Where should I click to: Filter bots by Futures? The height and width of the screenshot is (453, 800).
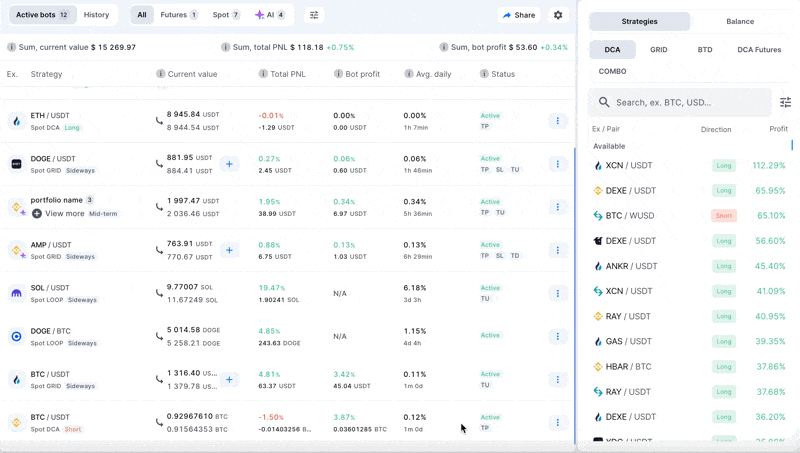pyautogui.click(x=179, y=15)
